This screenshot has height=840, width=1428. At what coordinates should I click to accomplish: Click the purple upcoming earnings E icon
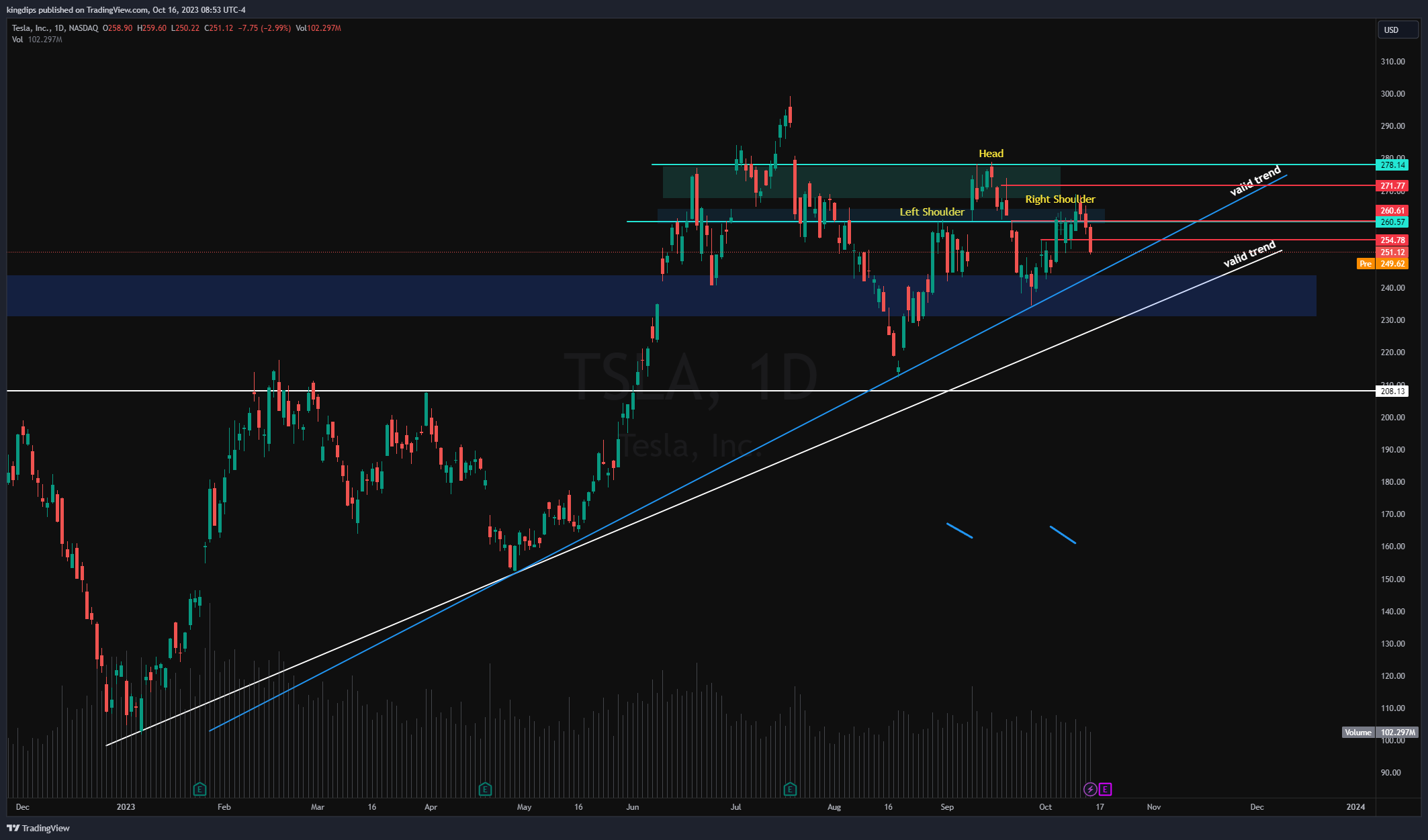coord(1105,789)
